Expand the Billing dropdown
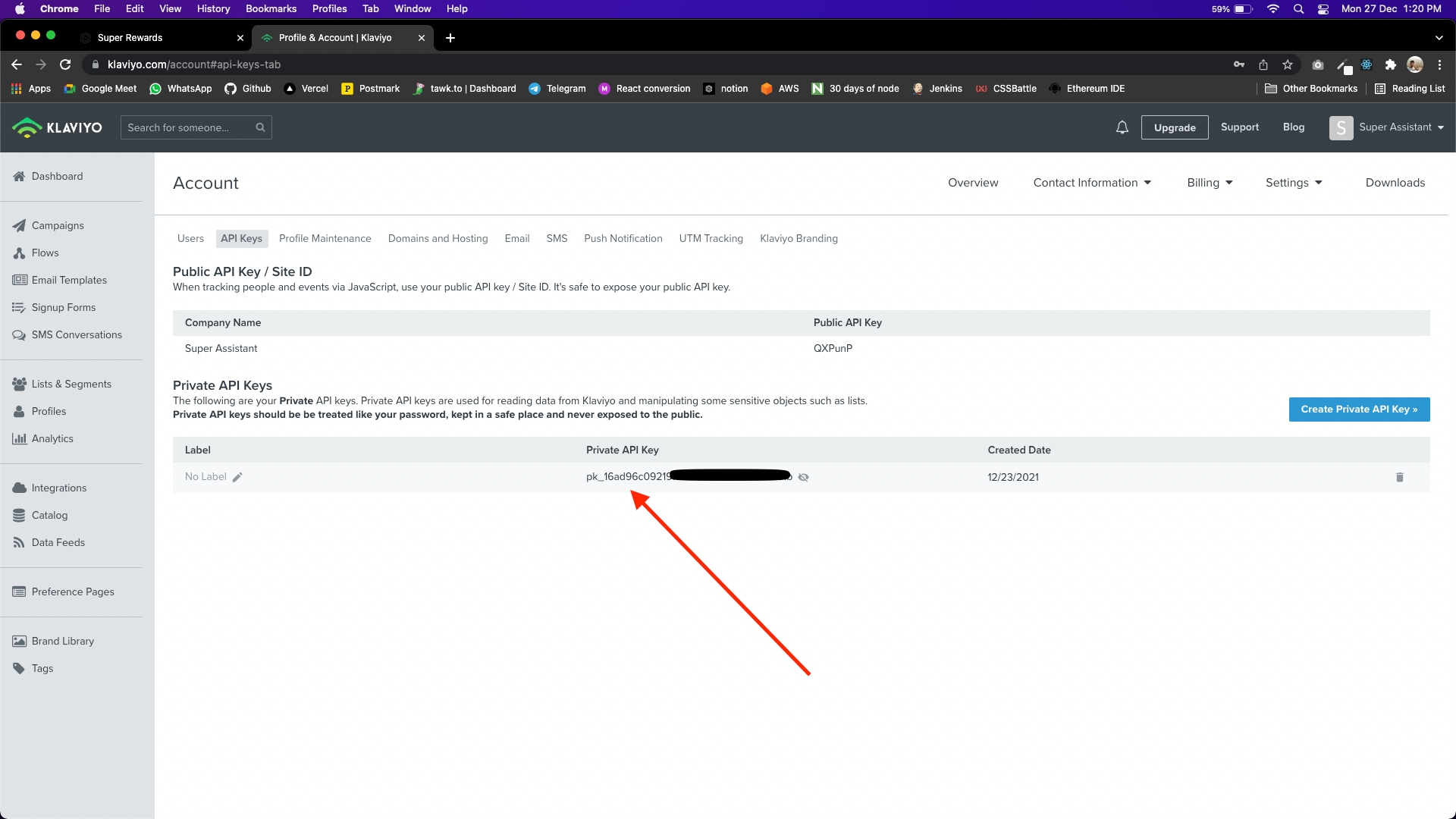 1210,183
